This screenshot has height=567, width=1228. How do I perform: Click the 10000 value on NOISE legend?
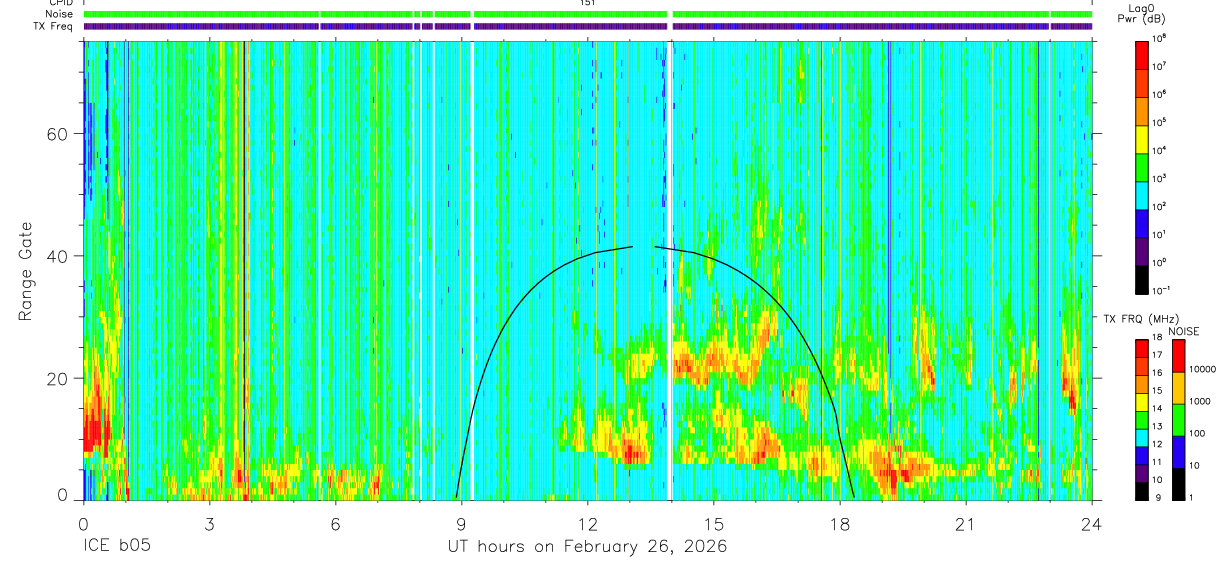(1203, 370)
